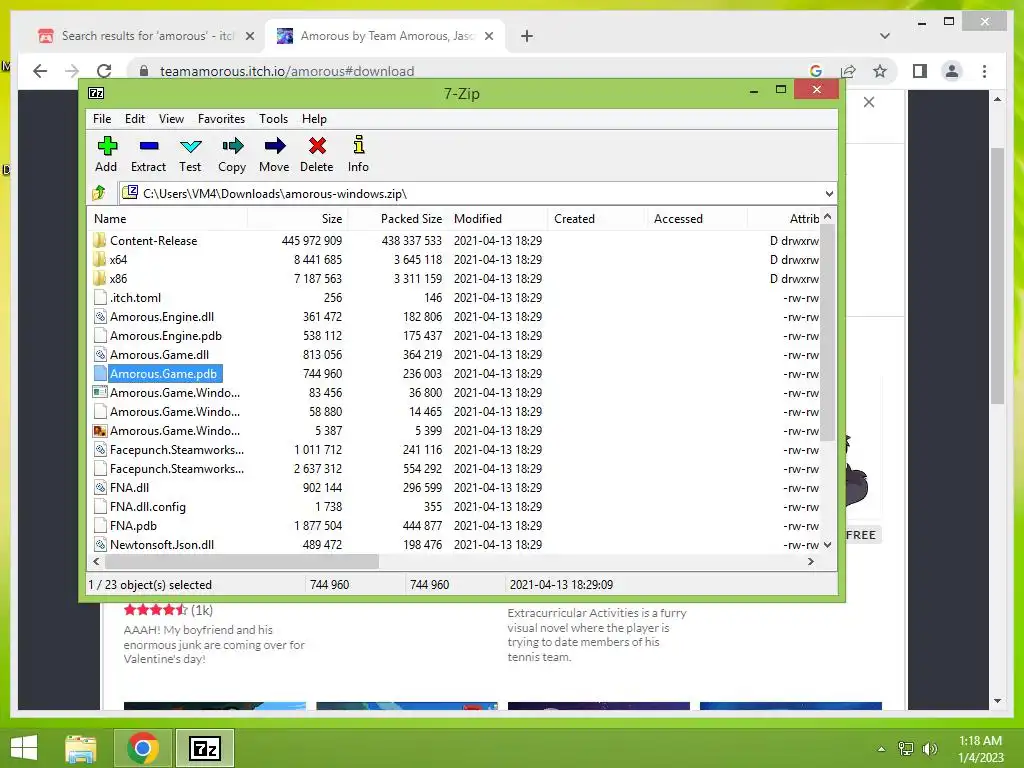Open Chrome's three-dot menu

click(x=985, y=71)
